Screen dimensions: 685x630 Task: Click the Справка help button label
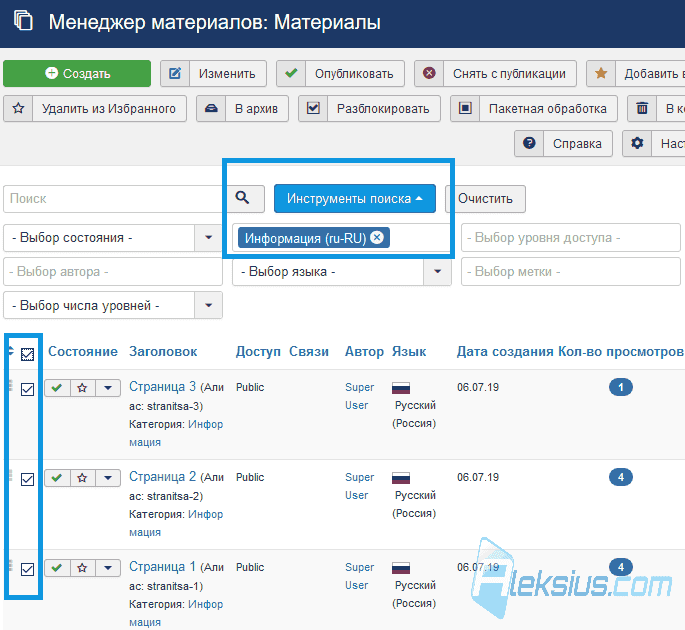[x=577, y=143]
